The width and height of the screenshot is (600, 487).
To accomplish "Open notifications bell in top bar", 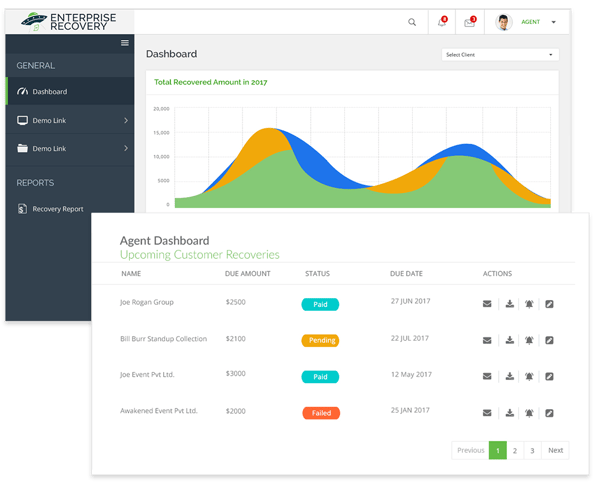I will (x=442, y=22).
